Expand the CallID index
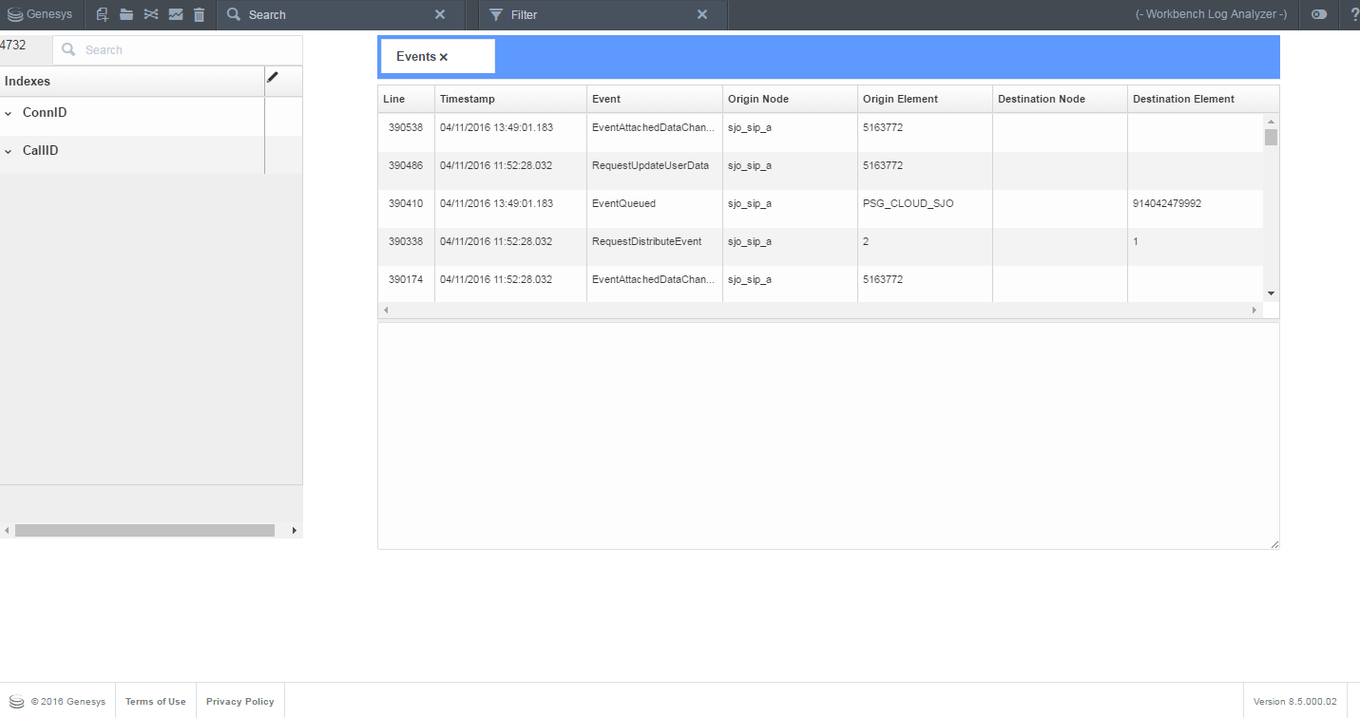Viewport: 1360px width, 718px height. 9,152
